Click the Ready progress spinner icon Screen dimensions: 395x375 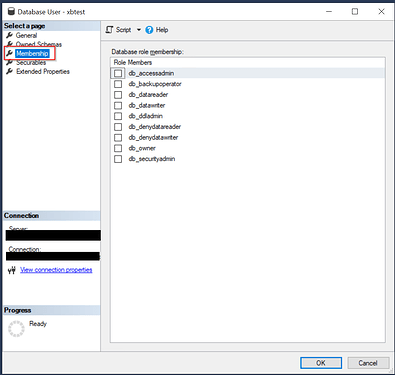click(16, 329)
